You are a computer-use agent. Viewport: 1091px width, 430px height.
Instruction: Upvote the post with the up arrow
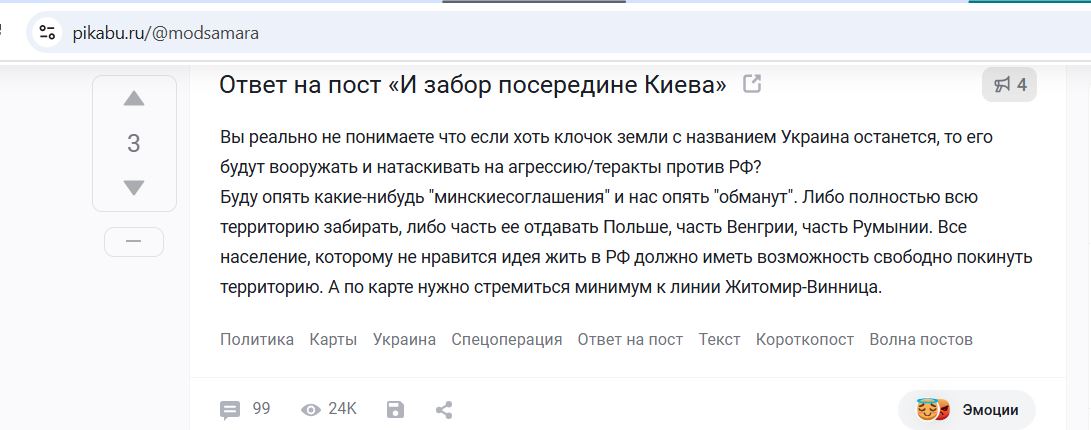point(134,99)
